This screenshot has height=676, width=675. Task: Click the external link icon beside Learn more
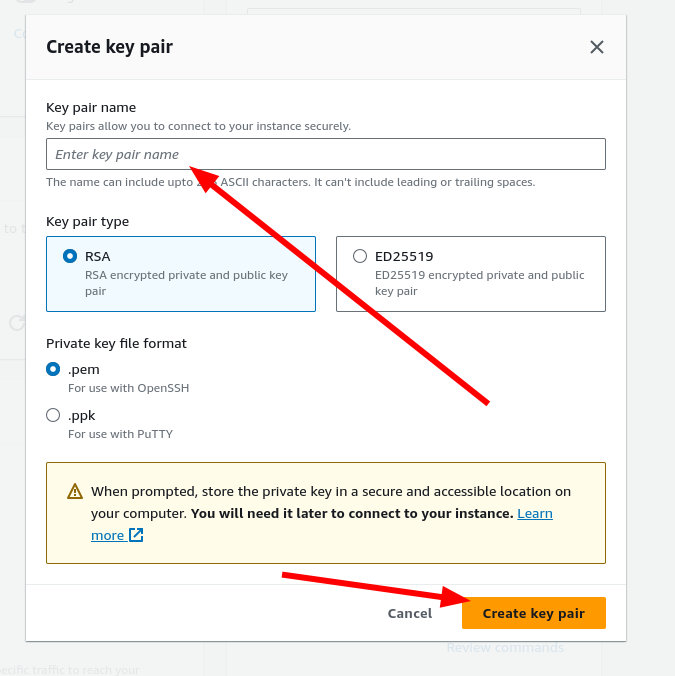pos(136,535)
